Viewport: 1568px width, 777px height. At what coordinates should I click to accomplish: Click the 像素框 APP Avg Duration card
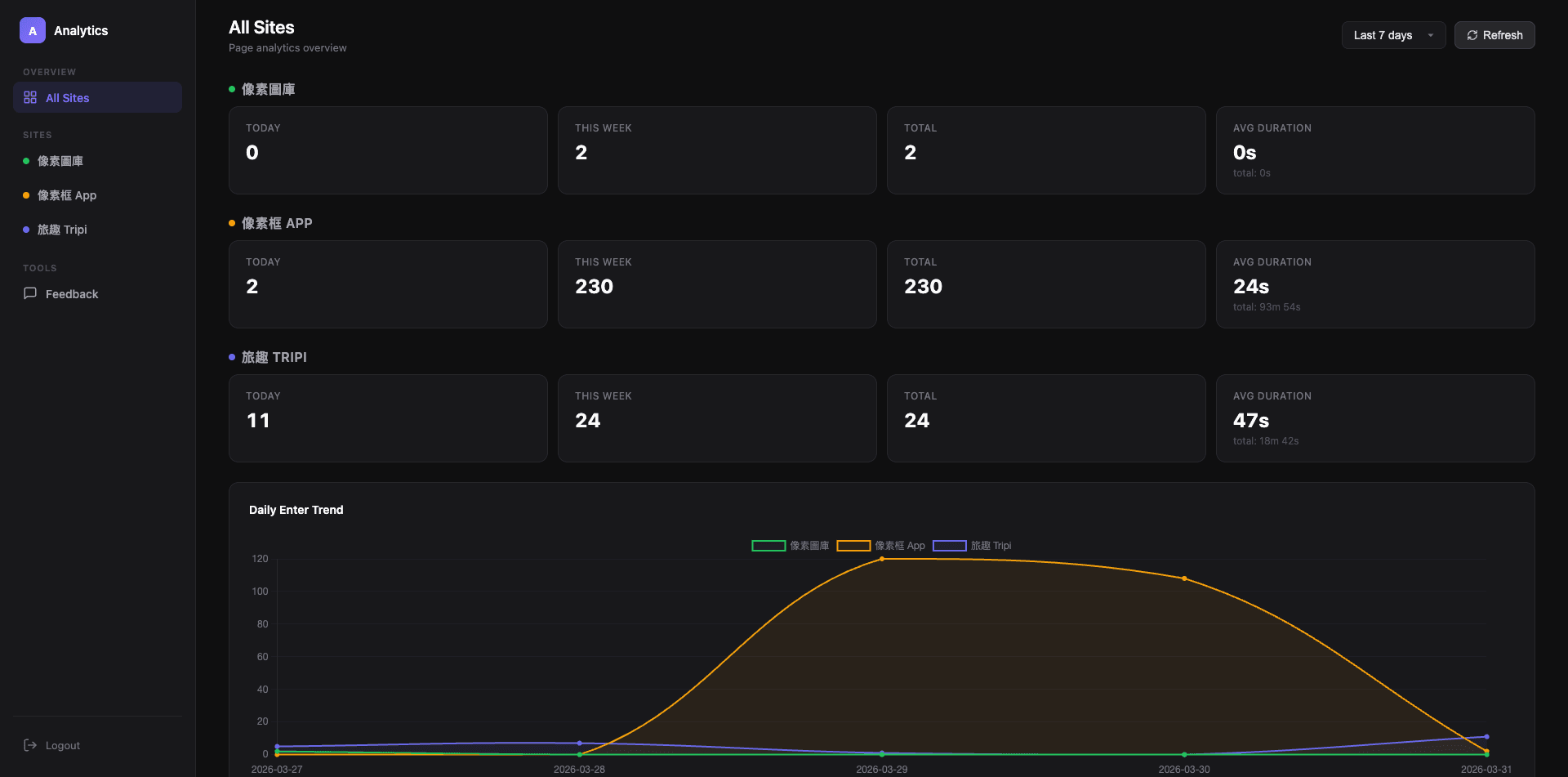click(x=1374, y=284)
